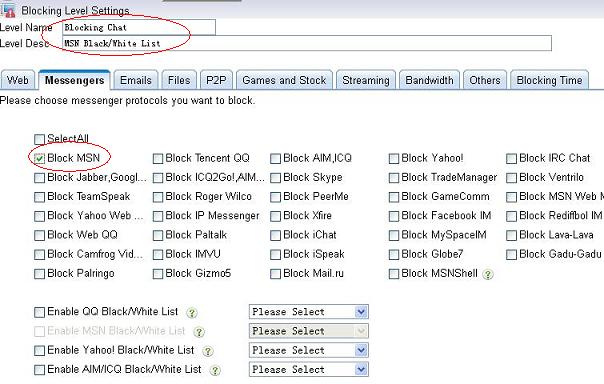Tick Block TradeManager checkbox
Viewport: 604px width, 384px height.
(393, 178)
